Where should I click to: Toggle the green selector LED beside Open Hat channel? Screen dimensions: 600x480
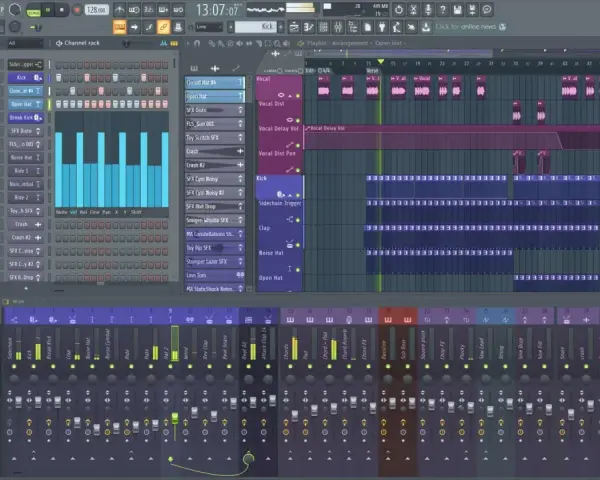49,104
